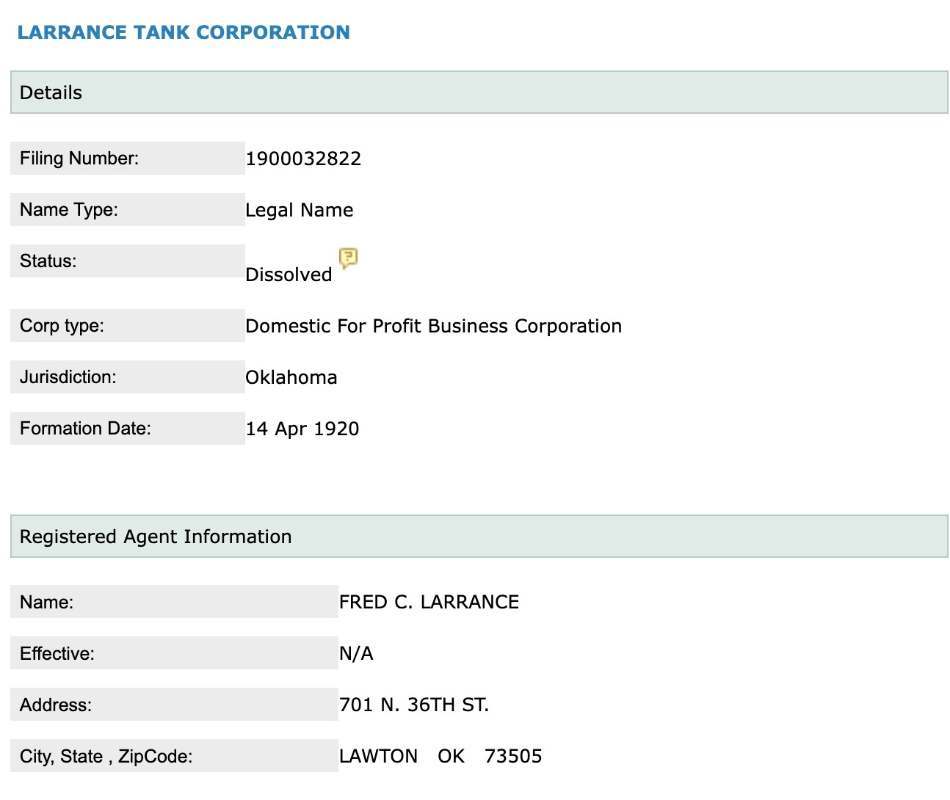This screenshot has height=800, width=950.
Task: Click the Formation Date label
Action: click(85, 429)
